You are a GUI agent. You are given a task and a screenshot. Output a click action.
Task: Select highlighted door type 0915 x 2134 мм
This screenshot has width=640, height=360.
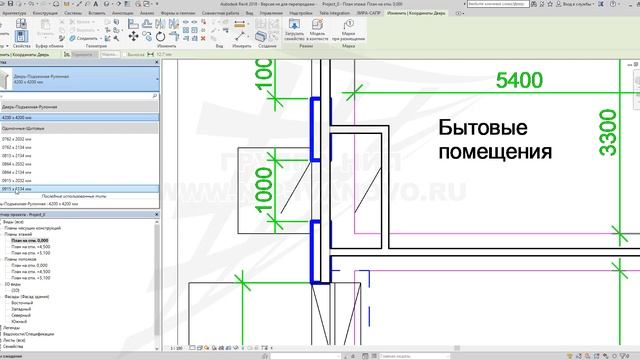point(80,189)
